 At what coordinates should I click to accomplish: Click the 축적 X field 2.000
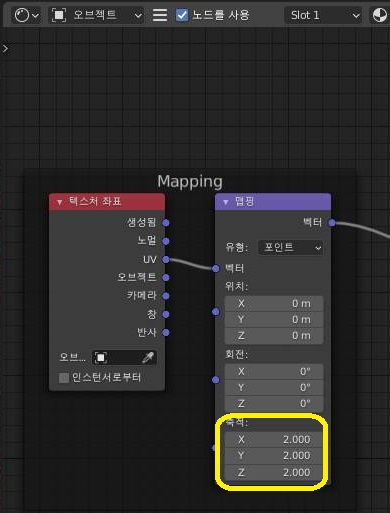point(274,440)
